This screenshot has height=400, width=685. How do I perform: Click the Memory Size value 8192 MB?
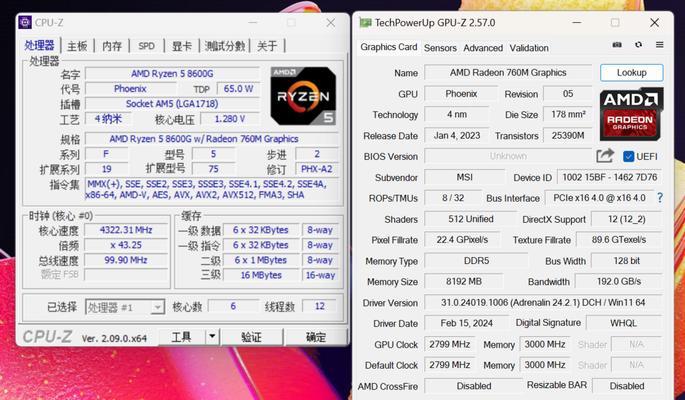pyautogui.click(x=464, y=282)
